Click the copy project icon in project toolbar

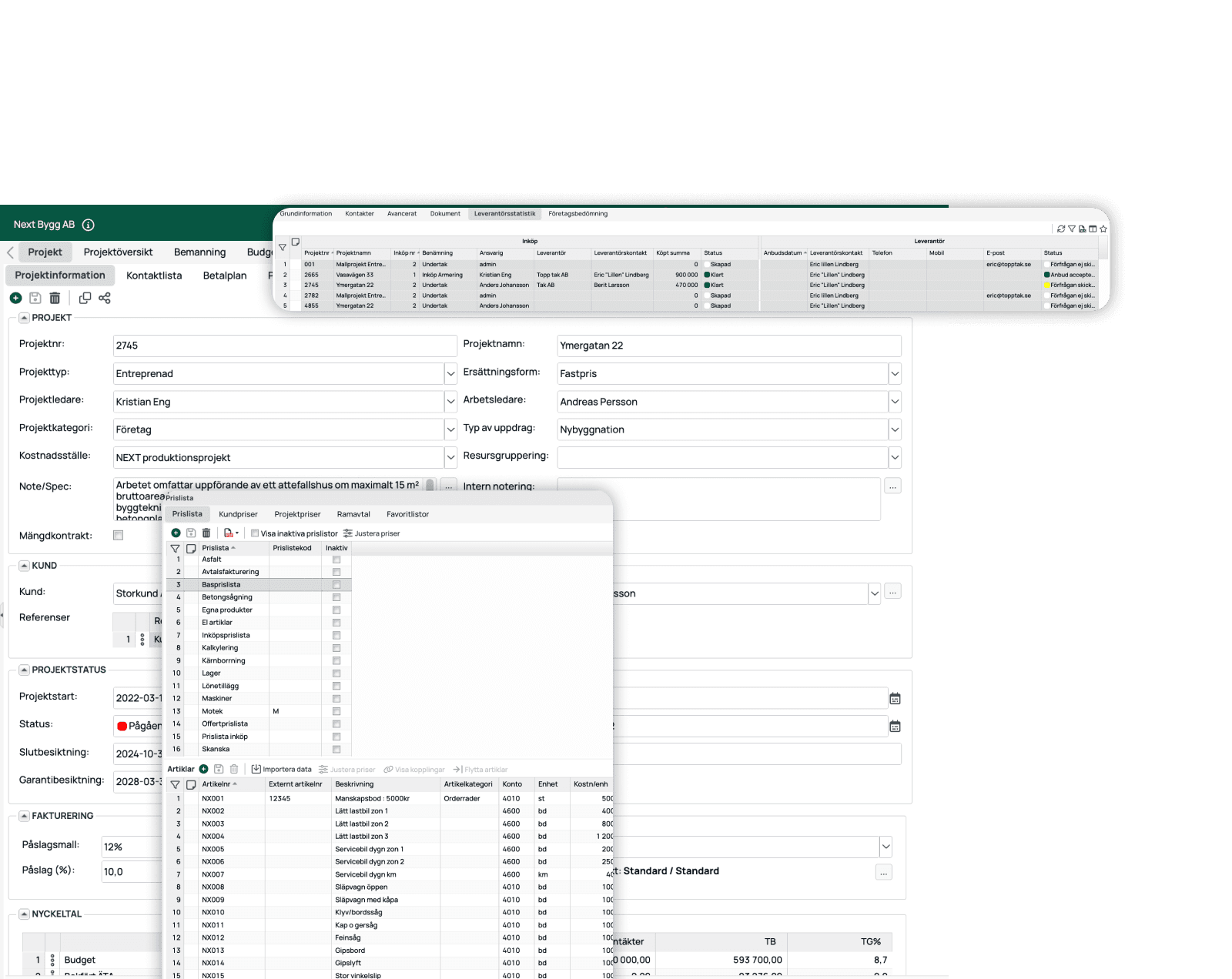point(85,298)
